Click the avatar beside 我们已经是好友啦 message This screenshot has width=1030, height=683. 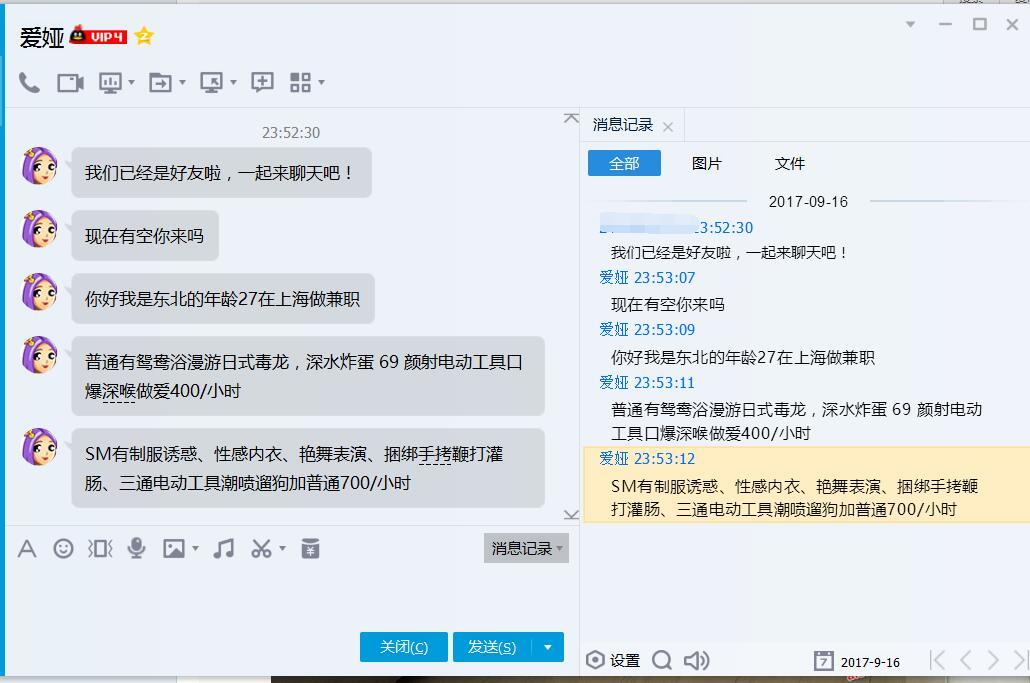pos(39,165)
